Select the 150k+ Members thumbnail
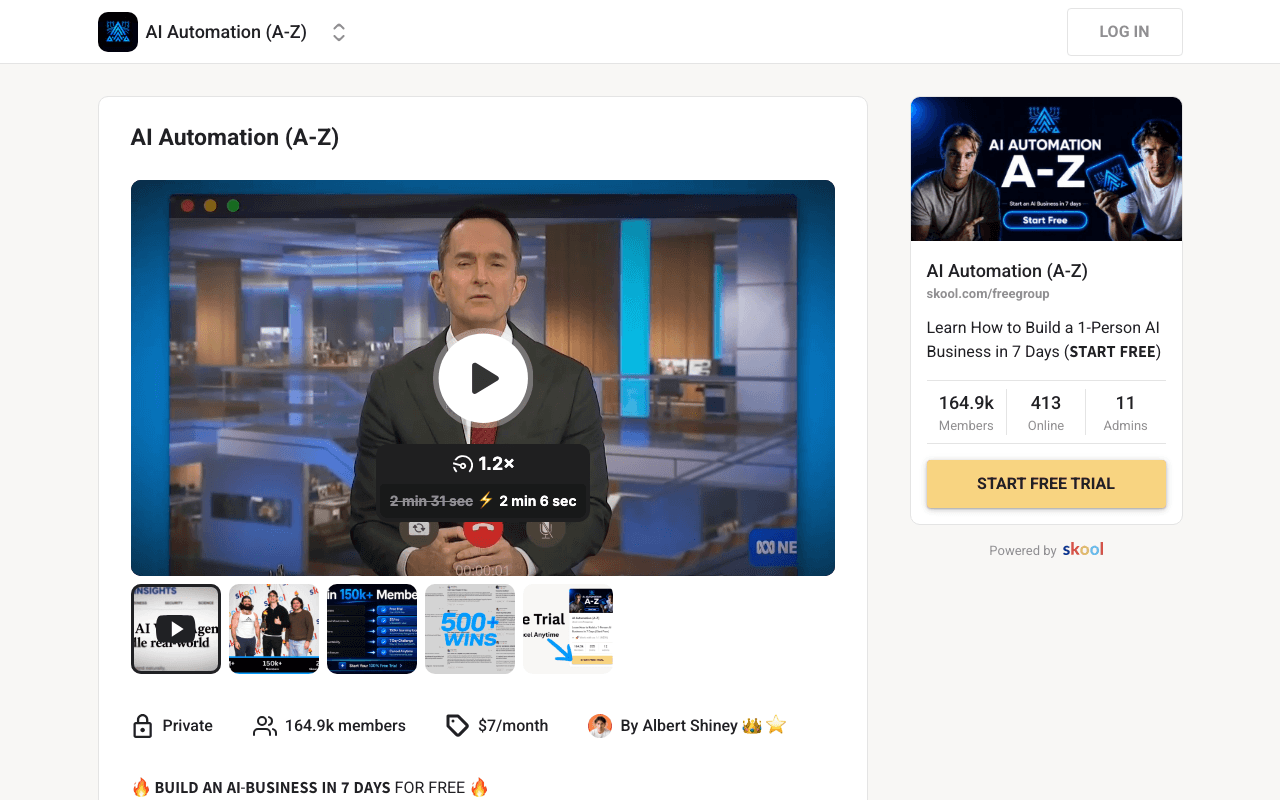Image resolution: width=1280 pixels, height=800 pixels. [x=372, y=629]
